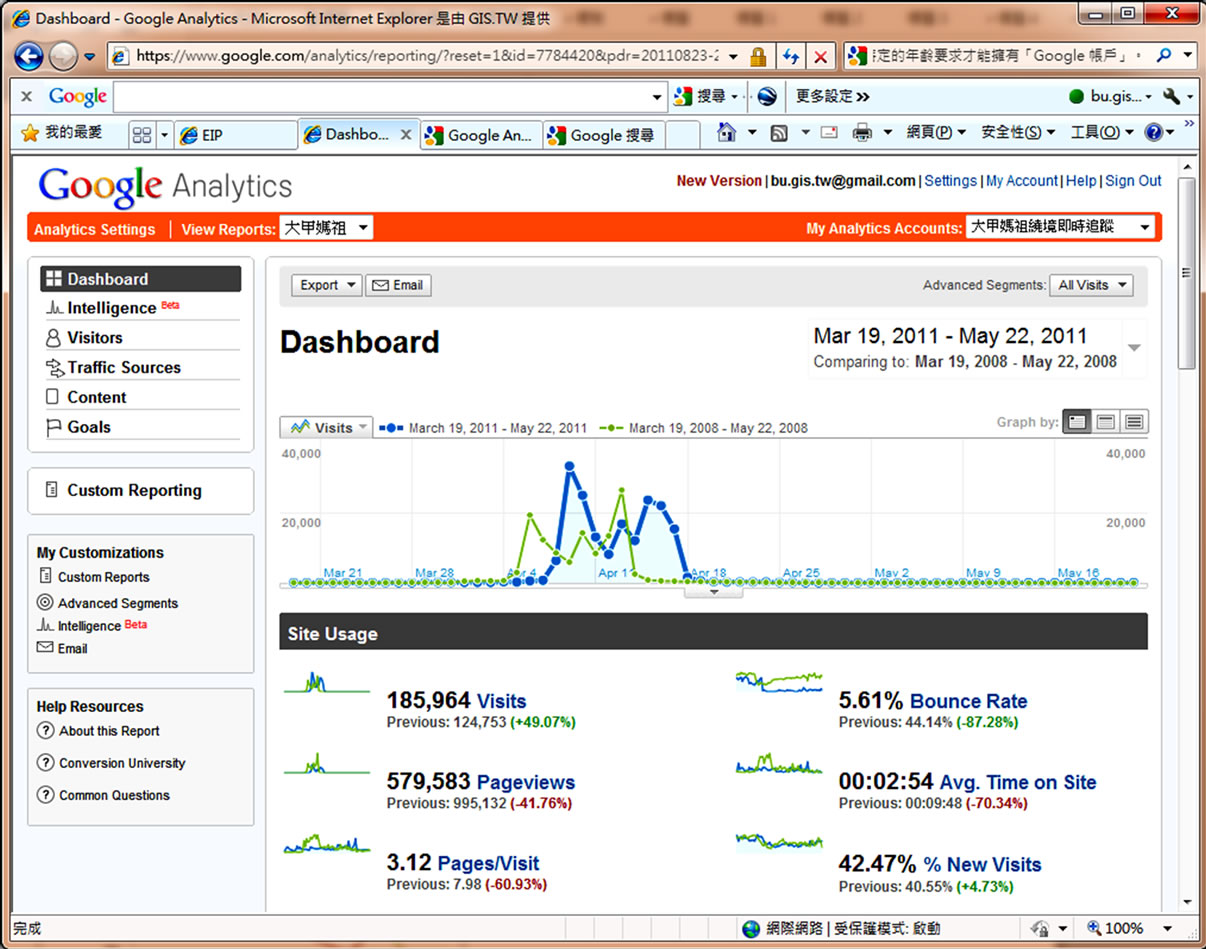Click the Analytics Settings link
The height and width of the screenshot is (949, 1206).
coord(95,229)
